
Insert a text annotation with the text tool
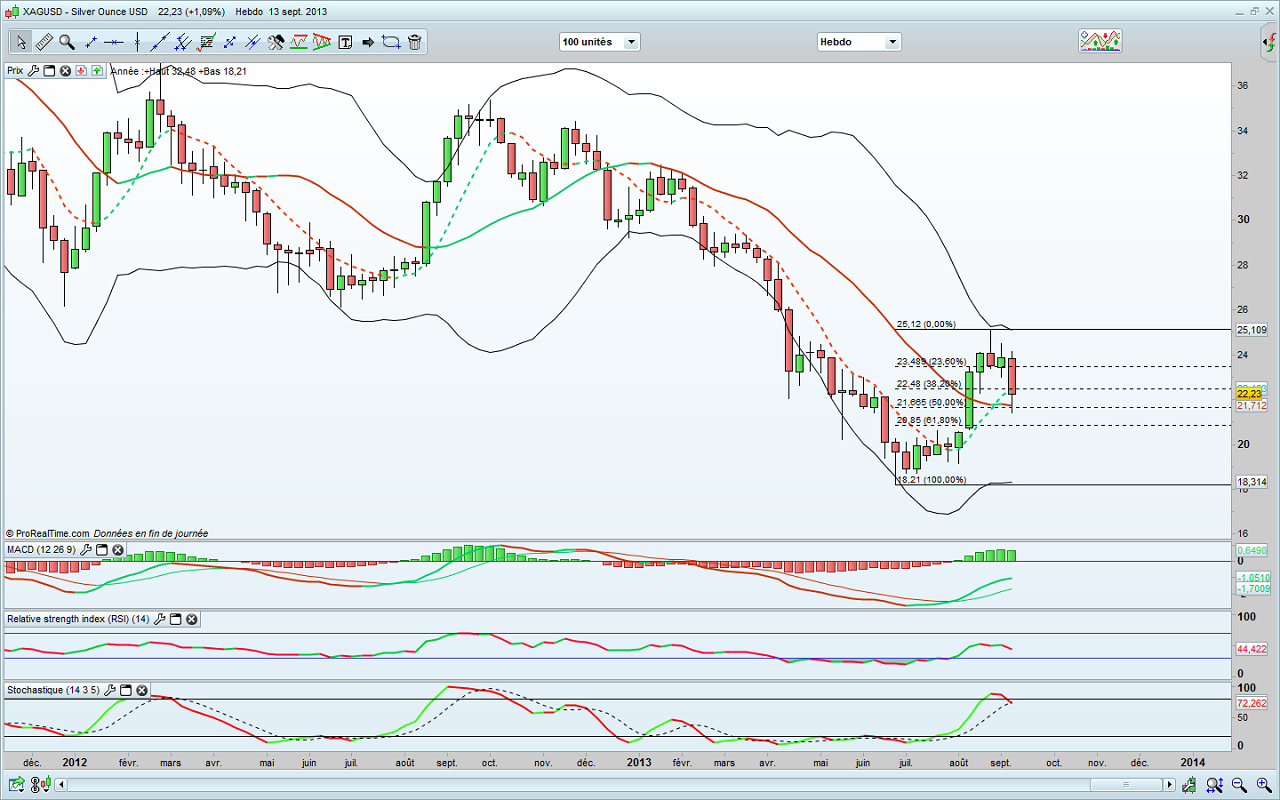345,42
